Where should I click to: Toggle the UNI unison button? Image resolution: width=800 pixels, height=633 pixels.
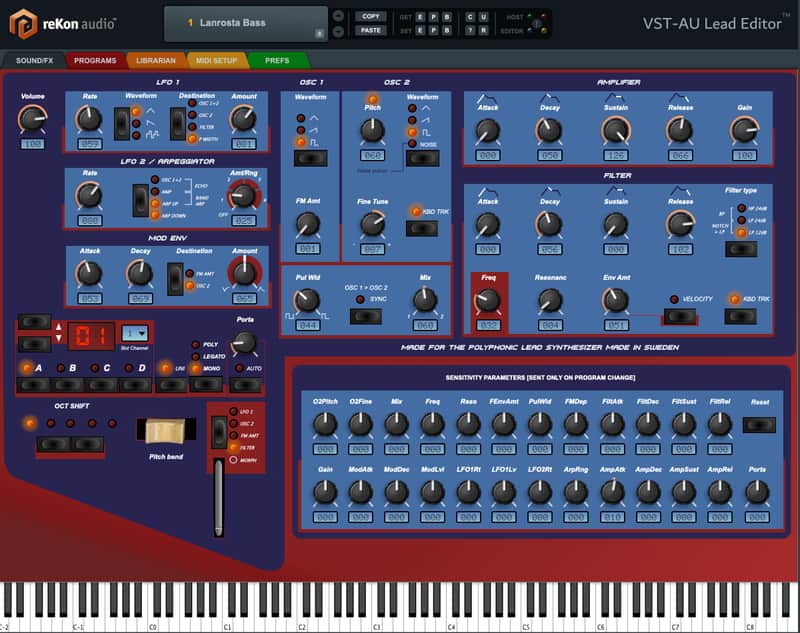coord(171,385)
